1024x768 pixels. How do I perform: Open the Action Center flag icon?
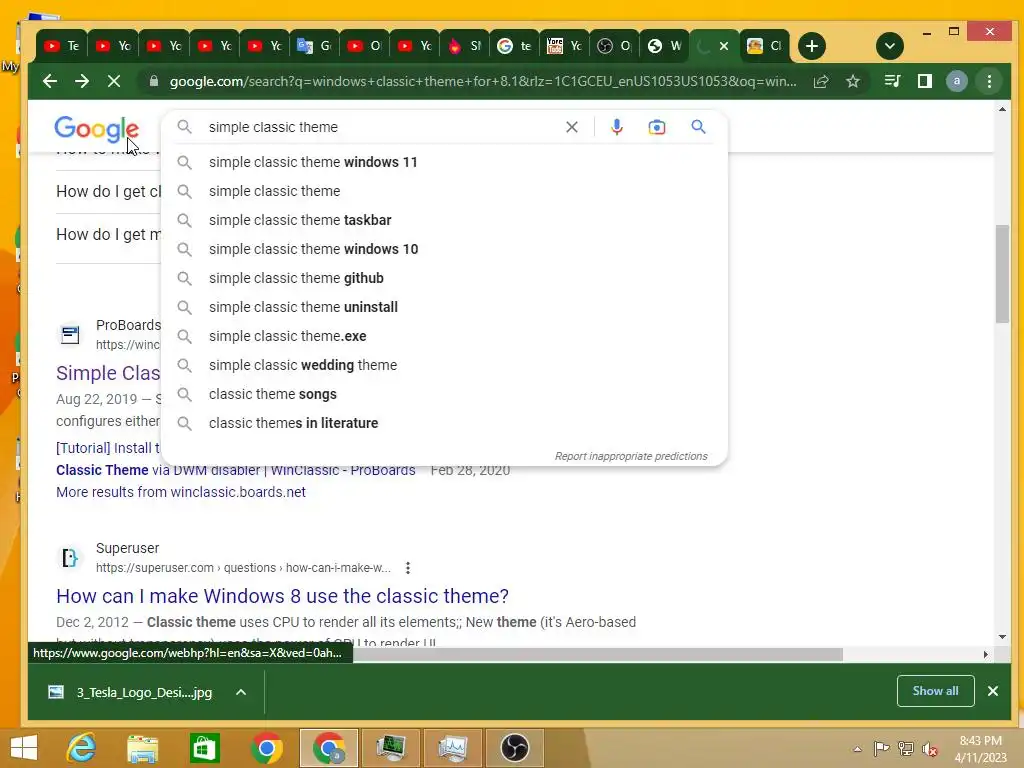point(881,748)
